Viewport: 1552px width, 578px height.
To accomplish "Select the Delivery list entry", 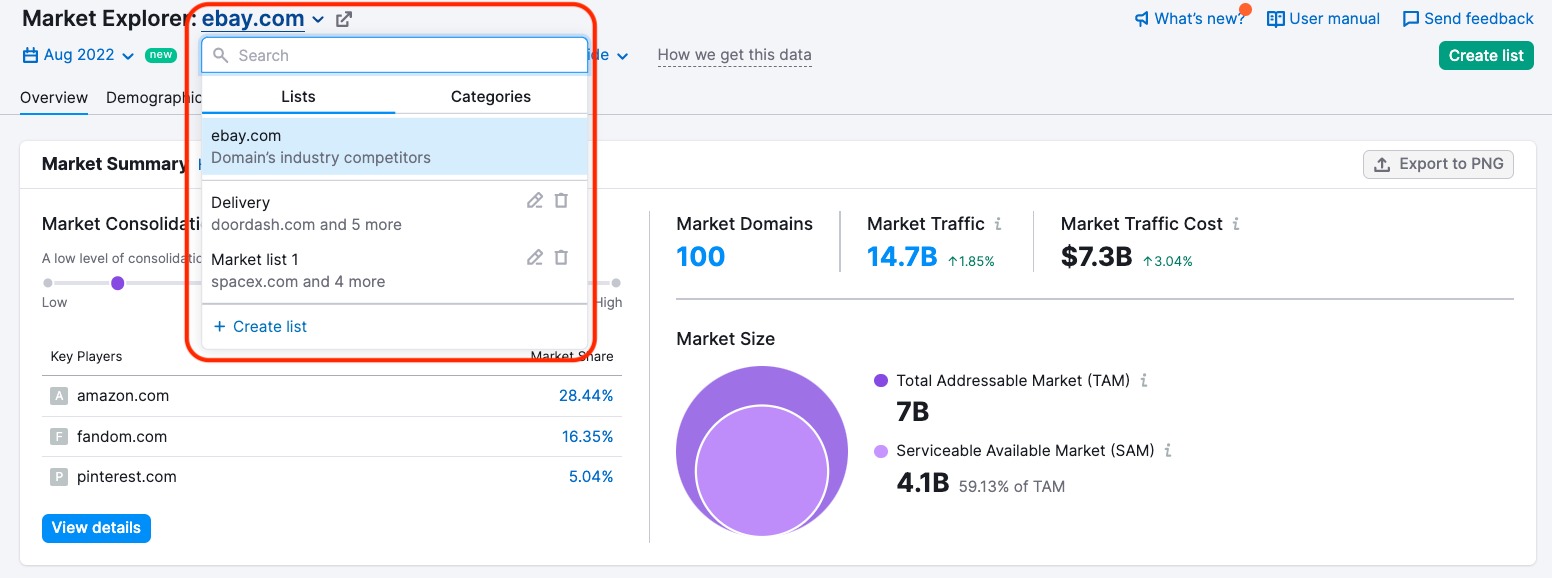I will 394,213.
